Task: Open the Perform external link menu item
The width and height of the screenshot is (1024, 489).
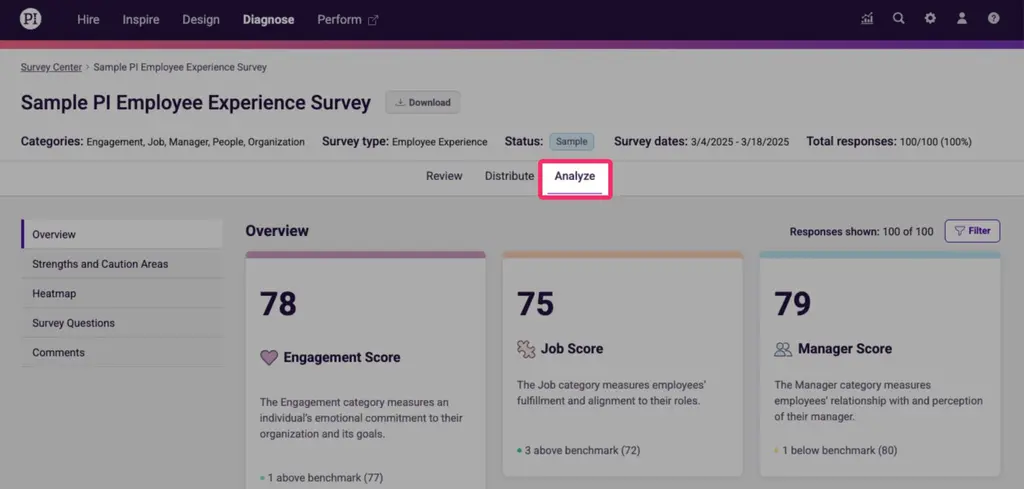Action: pyautogui.click(x=347, y=20)
